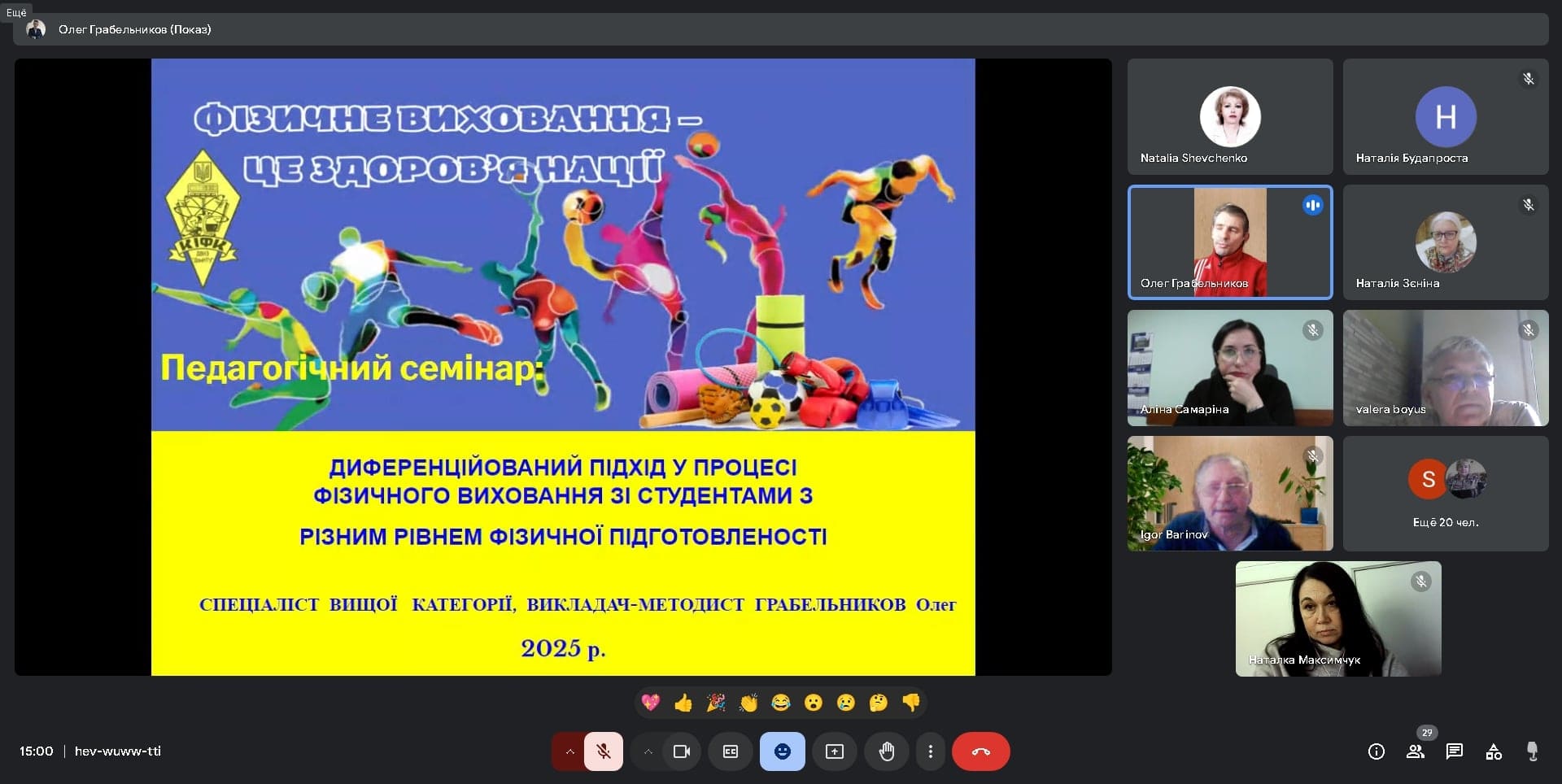The height and width of the screenshot is (784, 1562).
Task: Click the presented slide in main view
Action: tap(563, 367)
